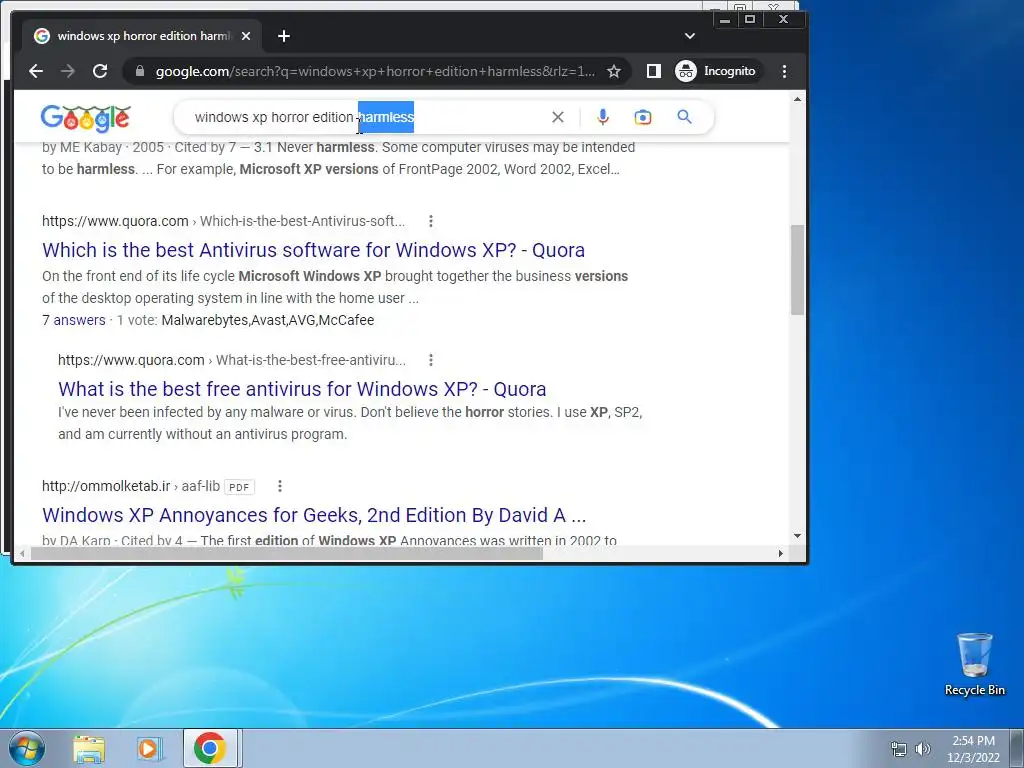Click the forward navigation arrow

[68, 71]
